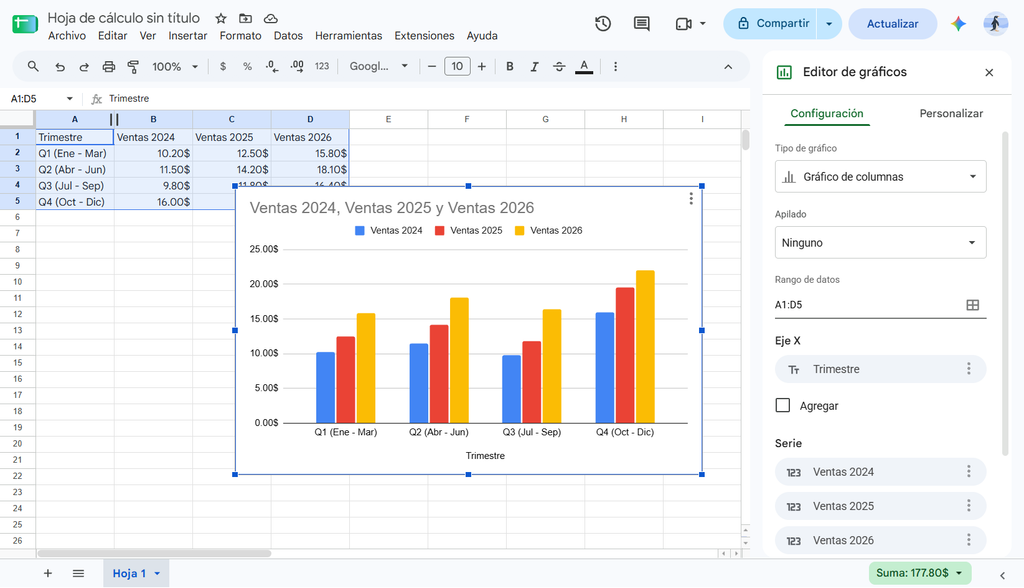Open the Suma summary dropdown
Screen dimensions: 1024x588
pos(920,573)
